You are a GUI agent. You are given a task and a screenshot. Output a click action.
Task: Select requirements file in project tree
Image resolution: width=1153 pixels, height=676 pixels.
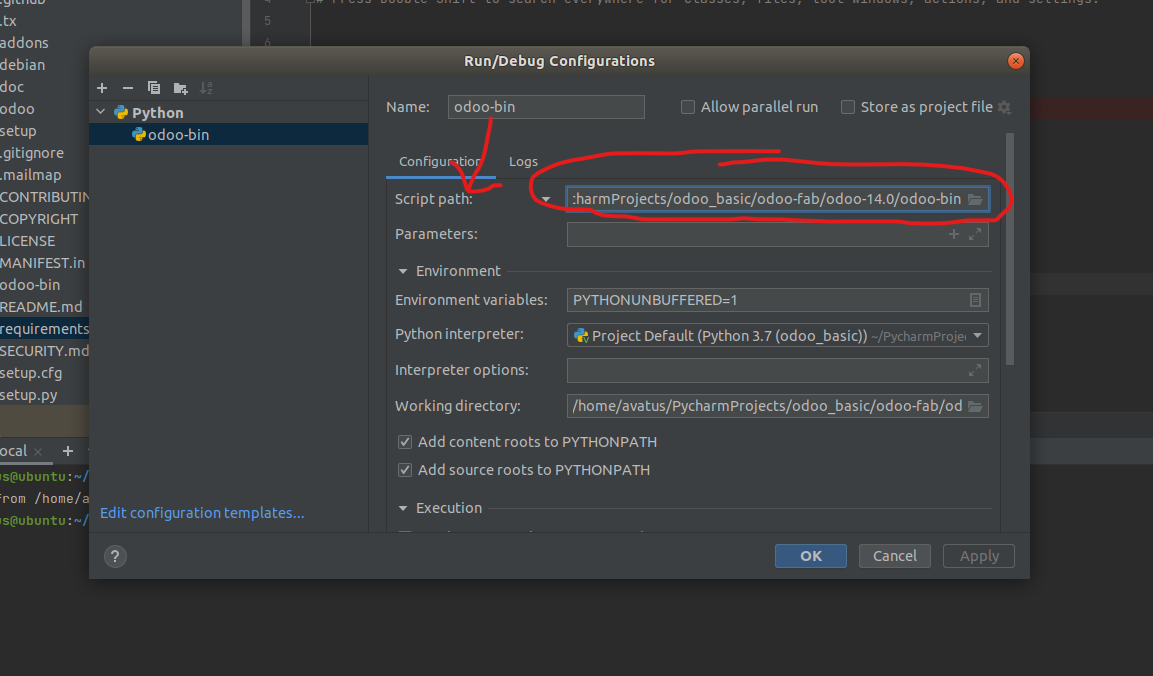(x=44, y=329)
